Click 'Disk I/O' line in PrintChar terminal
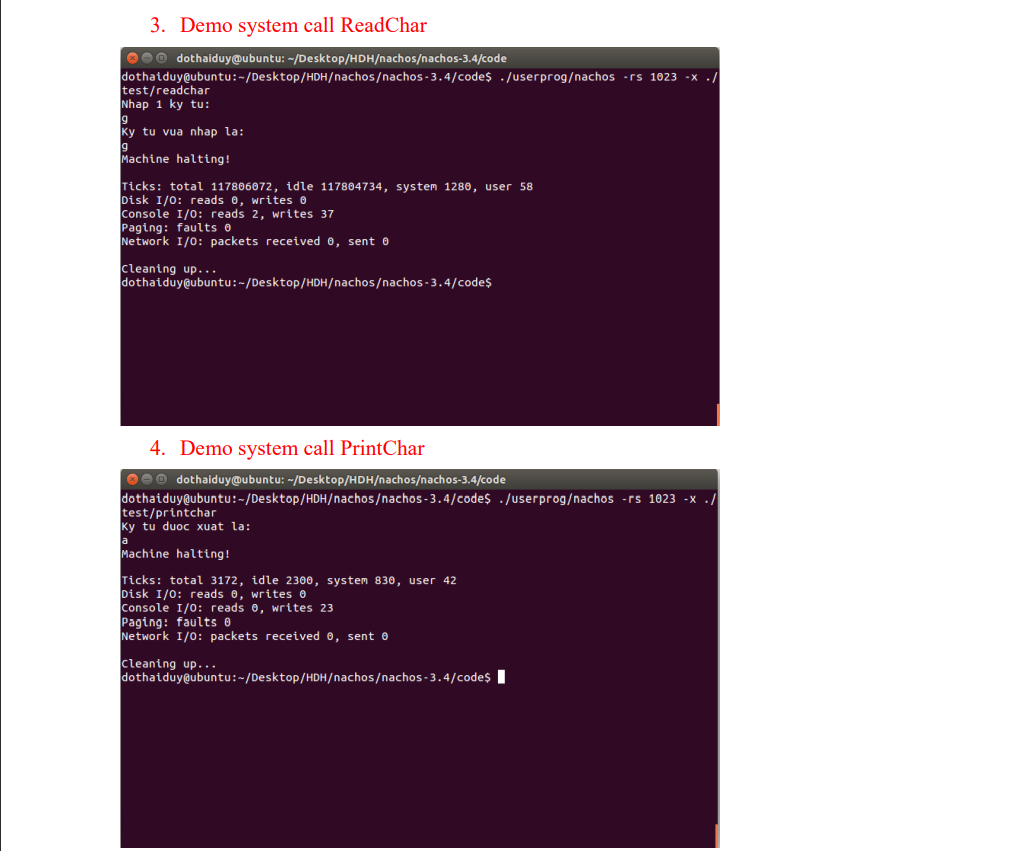 213,594
